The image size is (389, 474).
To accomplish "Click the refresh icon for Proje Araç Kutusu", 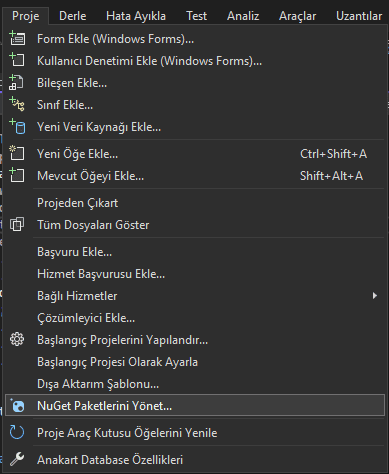I will [17, 432].
